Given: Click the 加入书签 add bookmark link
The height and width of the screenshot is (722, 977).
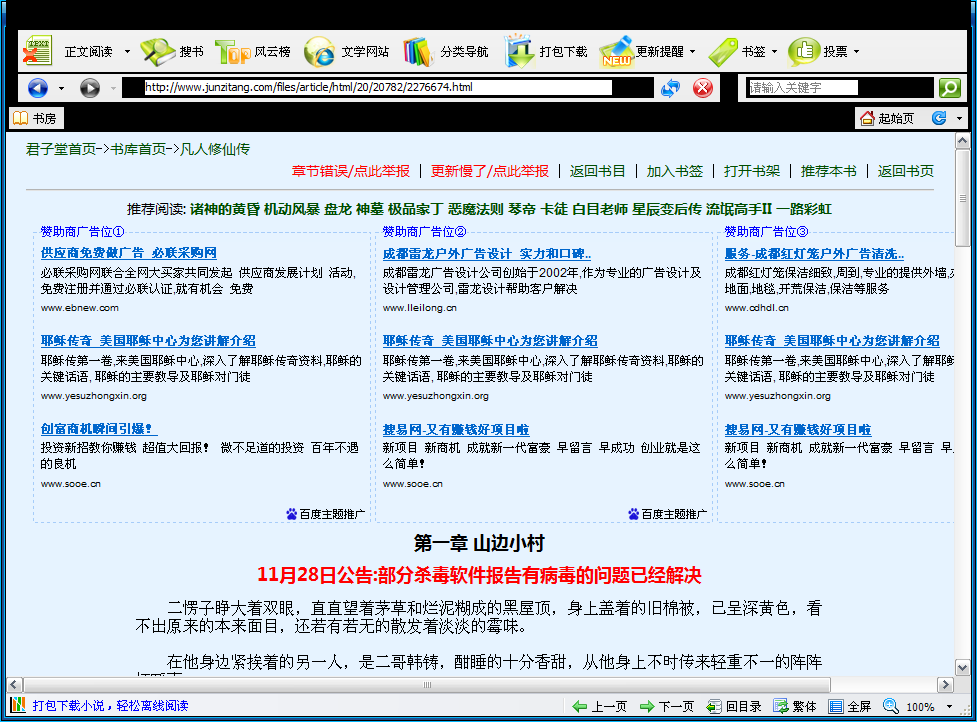Looking at the screenshot, I should (674, 171).
